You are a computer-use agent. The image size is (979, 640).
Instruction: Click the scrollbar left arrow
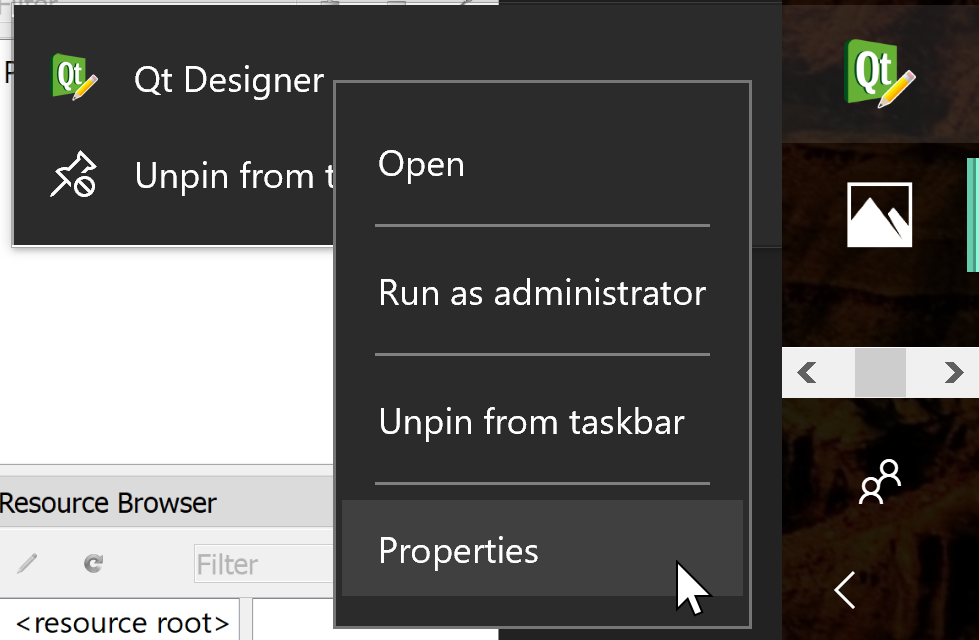coord(807,372)
